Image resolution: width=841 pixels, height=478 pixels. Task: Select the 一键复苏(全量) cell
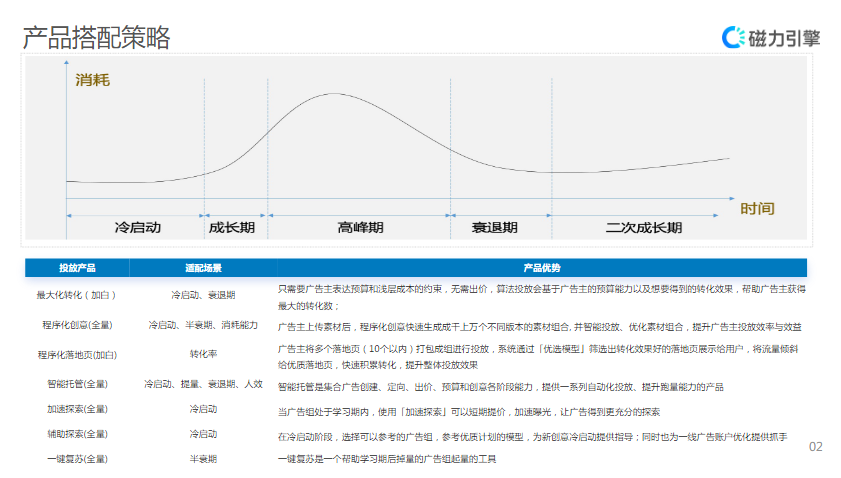77,459
